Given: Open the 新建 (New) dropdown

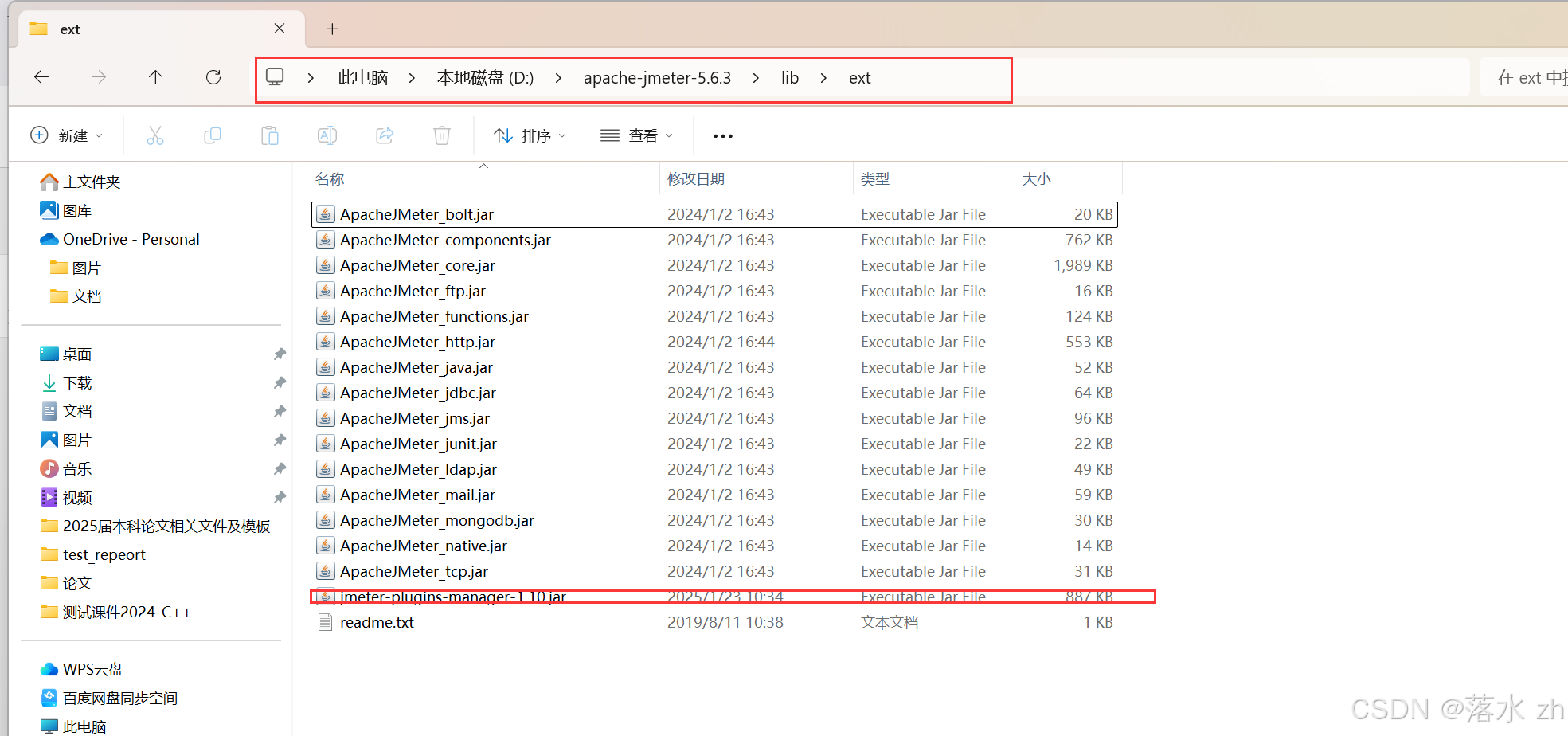Looking at the screenshot, I should point(67,135).
